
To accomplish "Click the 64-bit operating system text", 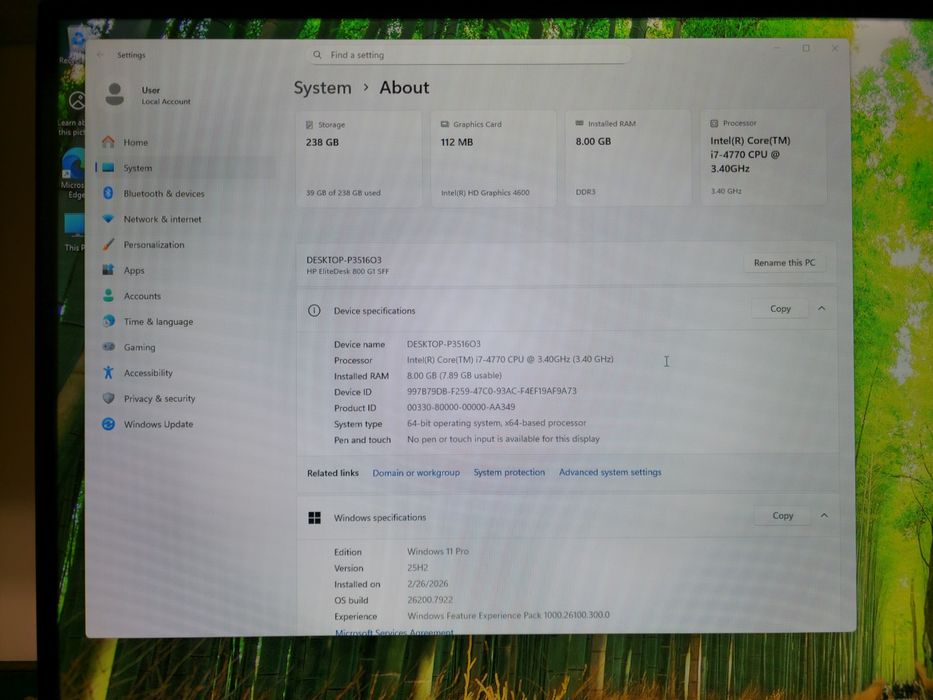I will tap(496, 423).
